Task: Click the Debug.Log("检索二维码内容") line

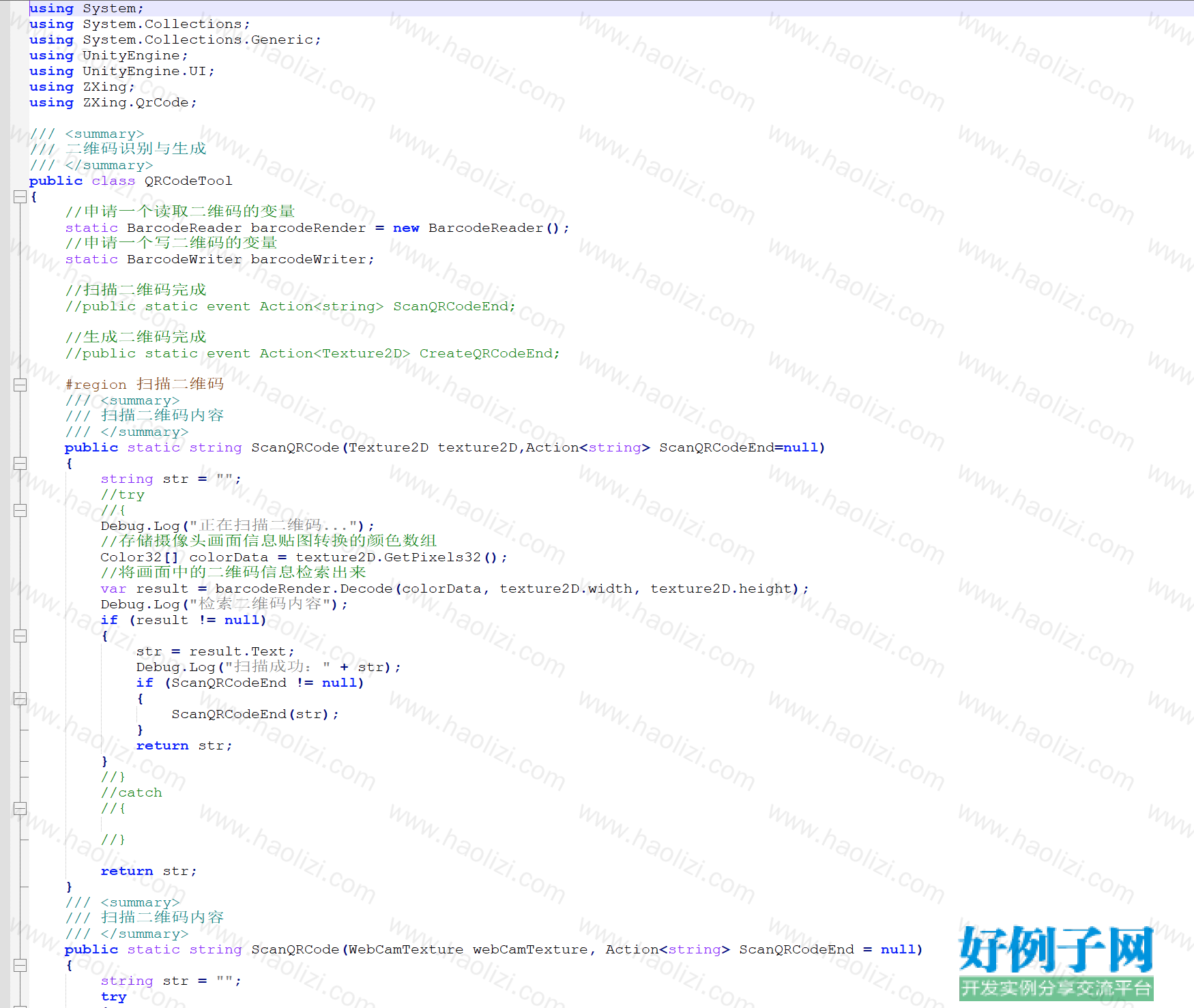Action: [x=224, y=604]
